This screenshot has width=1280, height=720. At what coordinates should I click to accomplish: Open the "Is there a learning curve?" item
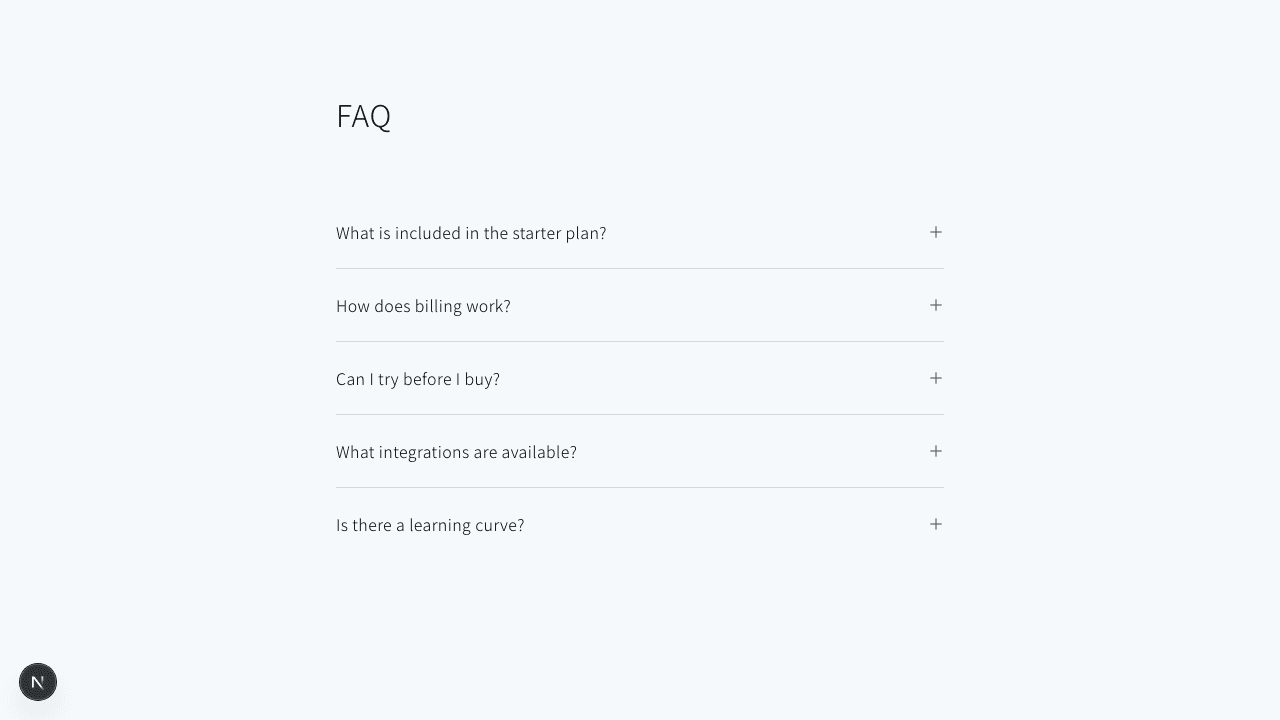430,525
